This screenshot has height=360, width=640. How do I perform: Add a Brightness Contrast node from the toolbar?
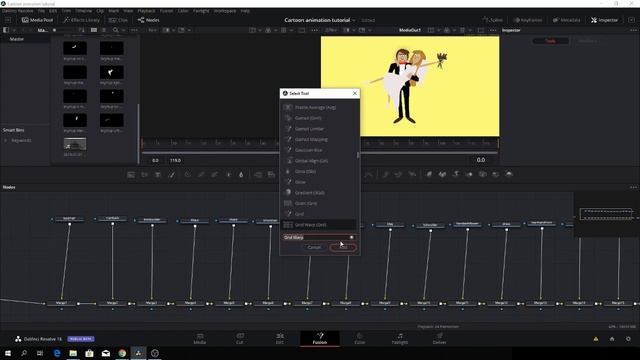pyautogui.click(x=228, y=175)
